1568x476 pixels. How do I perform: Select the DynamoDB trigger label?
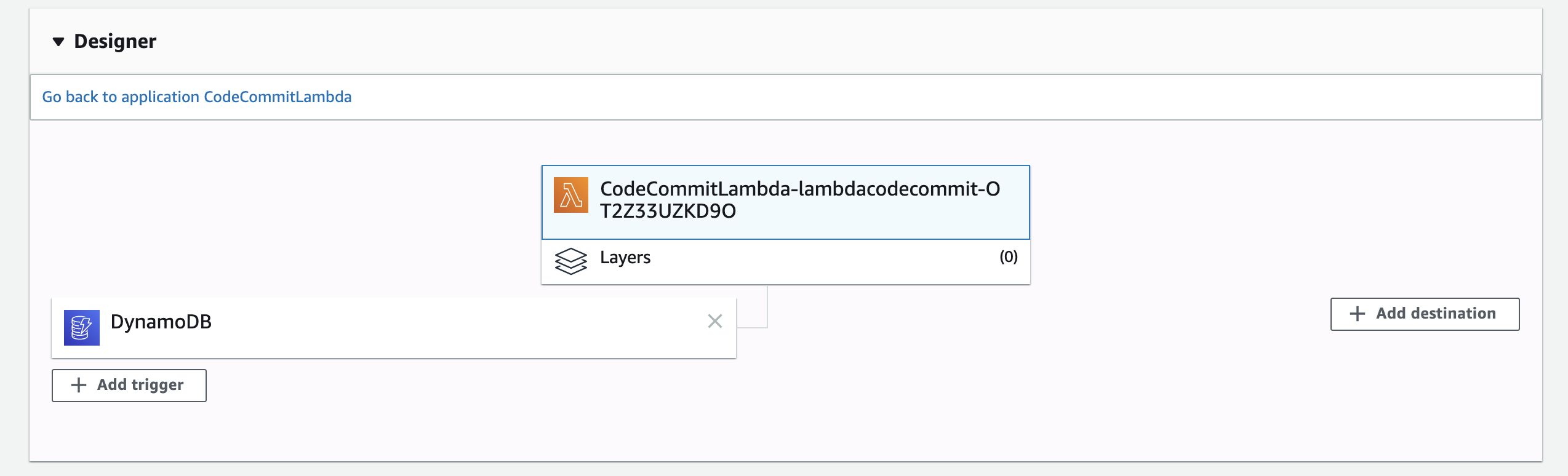[x=161, y=322]
